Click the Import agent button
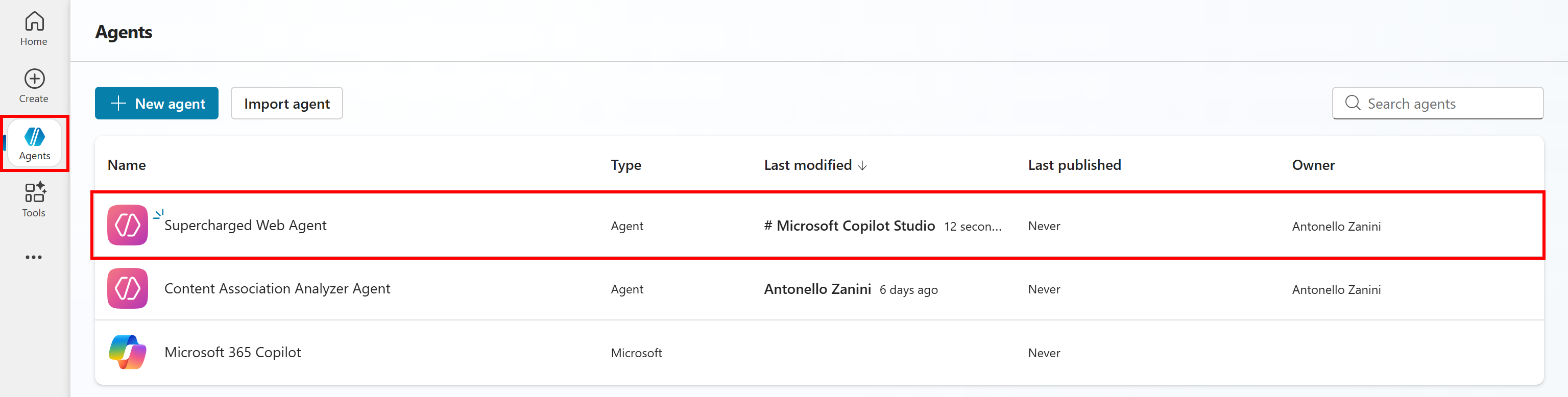This screenshot has width=1568, height=397. [x=287, y=104]
